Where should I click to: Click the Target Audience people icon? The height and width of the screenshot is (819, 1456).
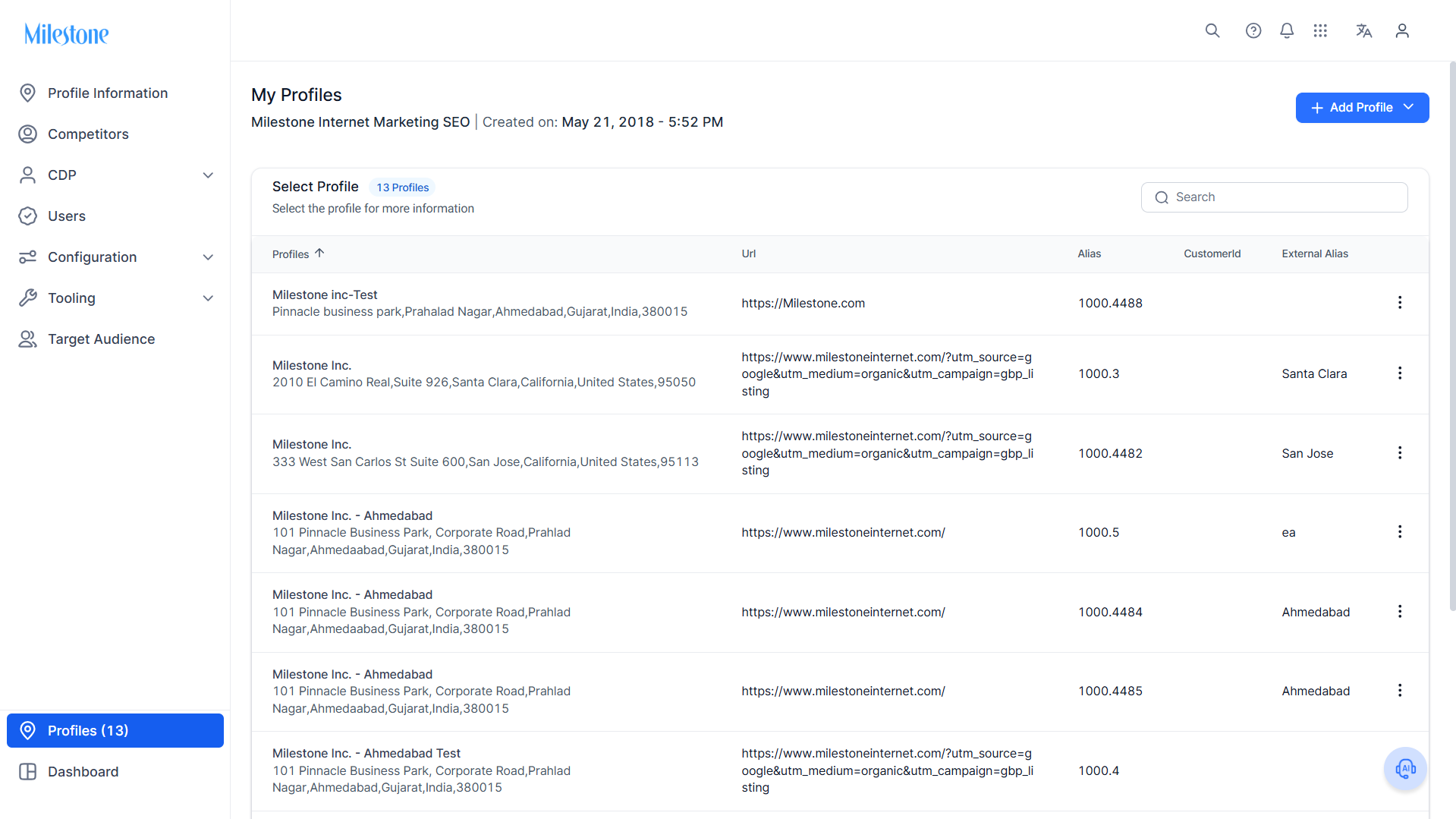tap(28, 339)
